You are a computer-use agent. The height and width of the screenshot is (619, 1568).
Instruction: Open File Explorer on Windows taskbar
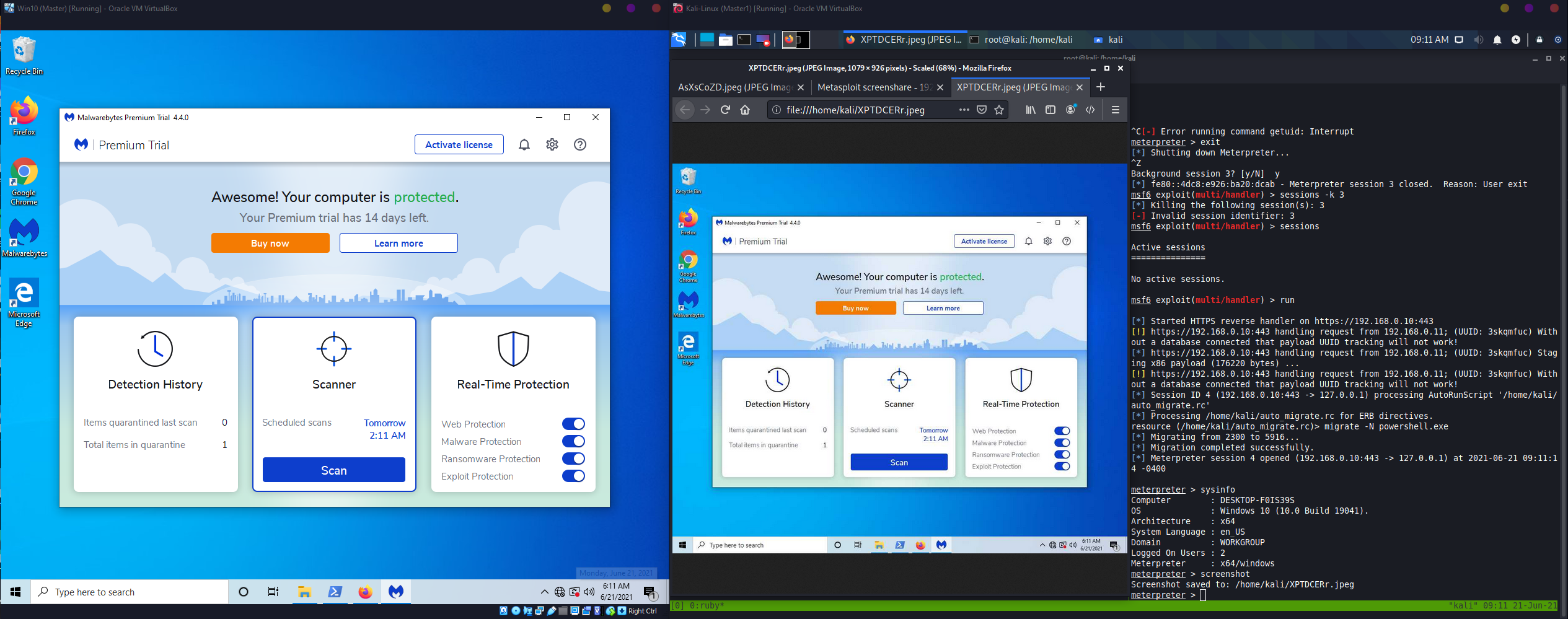pyautogui.click(x=304, y=592)
